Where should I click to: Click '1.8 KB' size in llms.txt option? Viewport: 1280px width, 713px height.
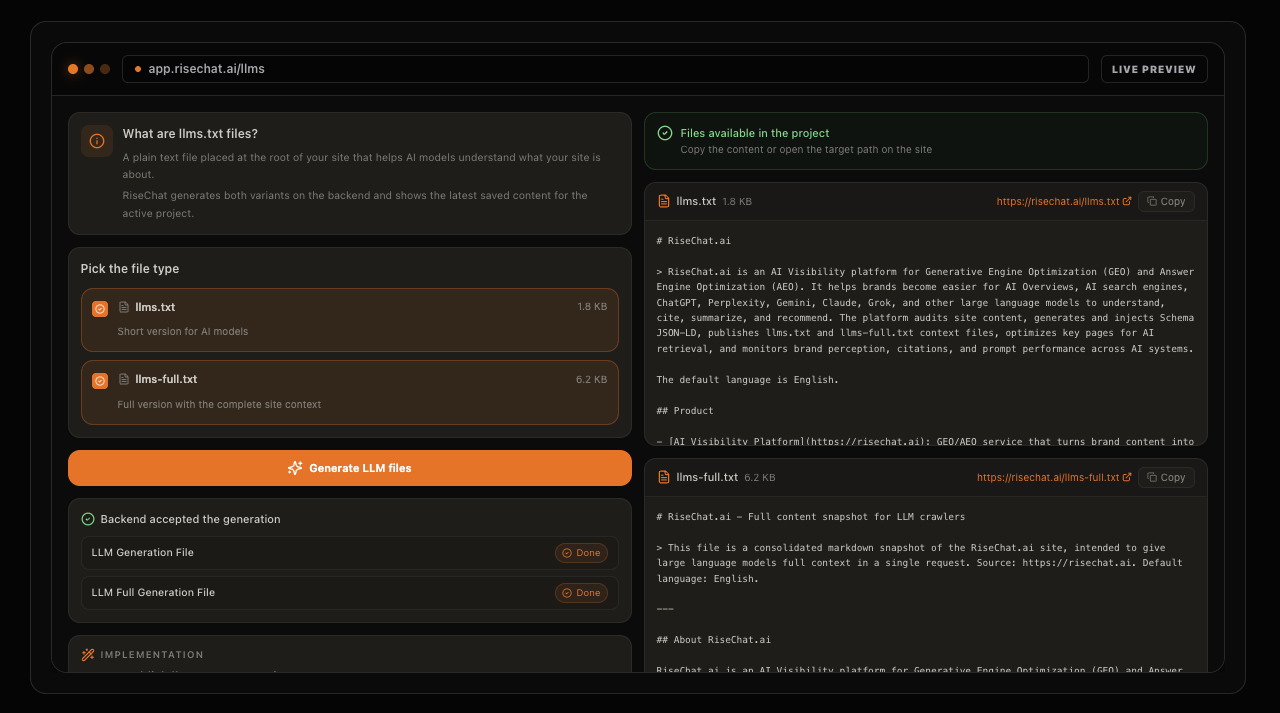592,307
